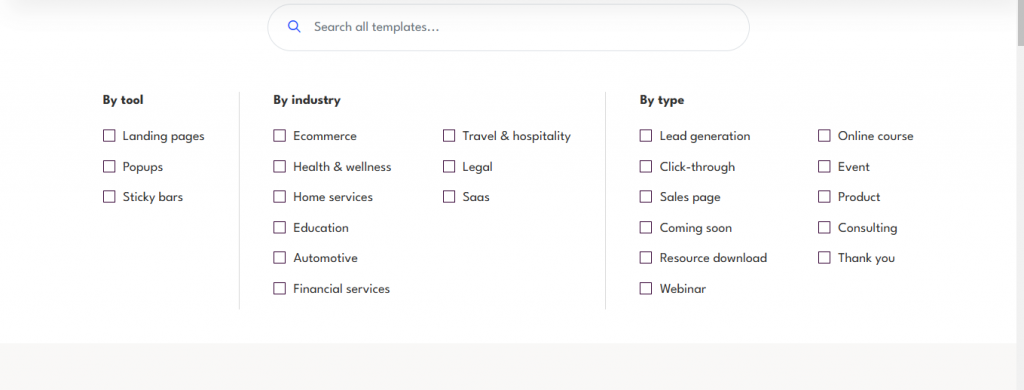Enable the Sticky bars filter
The image size is (1024, 390).
pyautogui.click(x=109, y=197)
